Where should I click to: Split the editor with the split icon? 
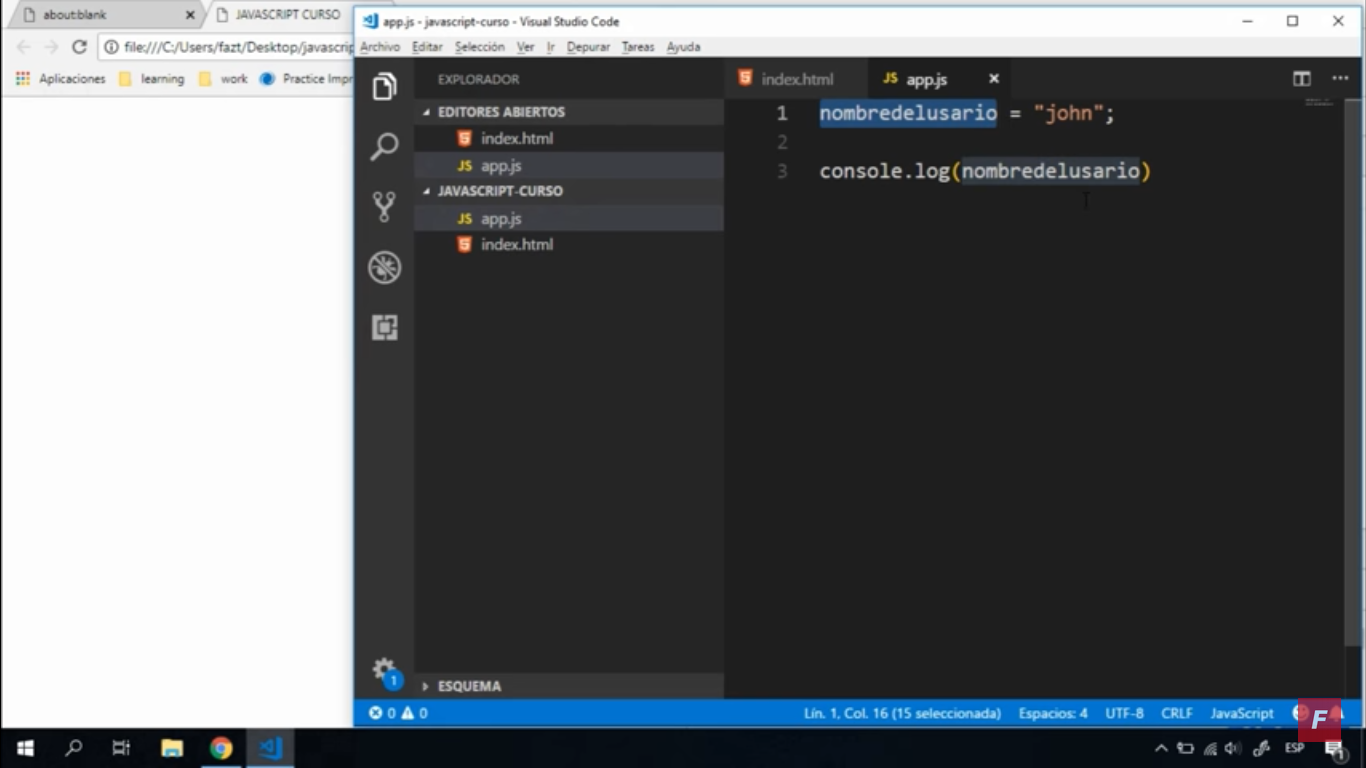tap(1301, 79)
